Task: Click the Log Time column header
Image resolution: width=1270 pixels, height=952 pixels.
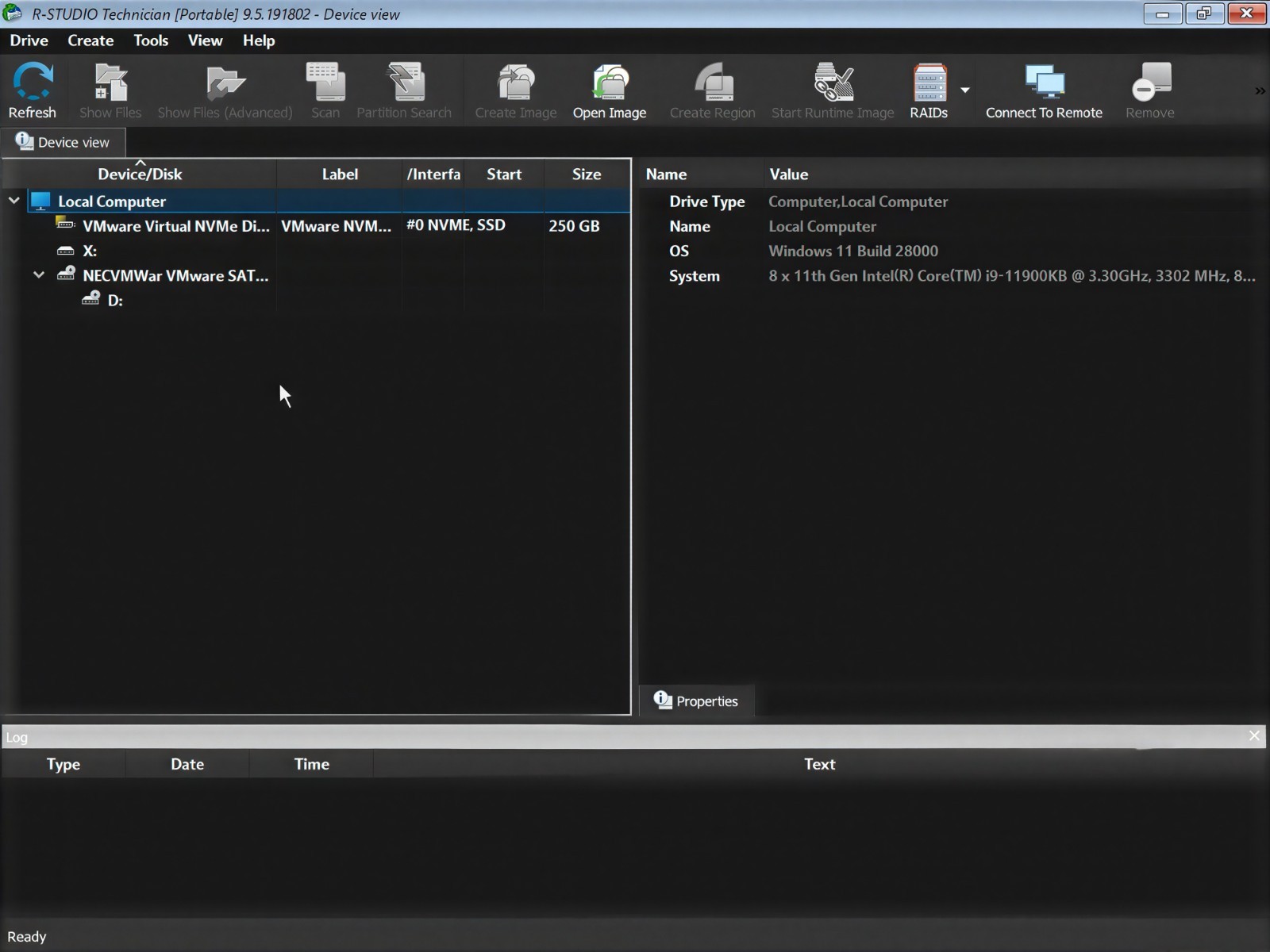Action: pos(312,765)
